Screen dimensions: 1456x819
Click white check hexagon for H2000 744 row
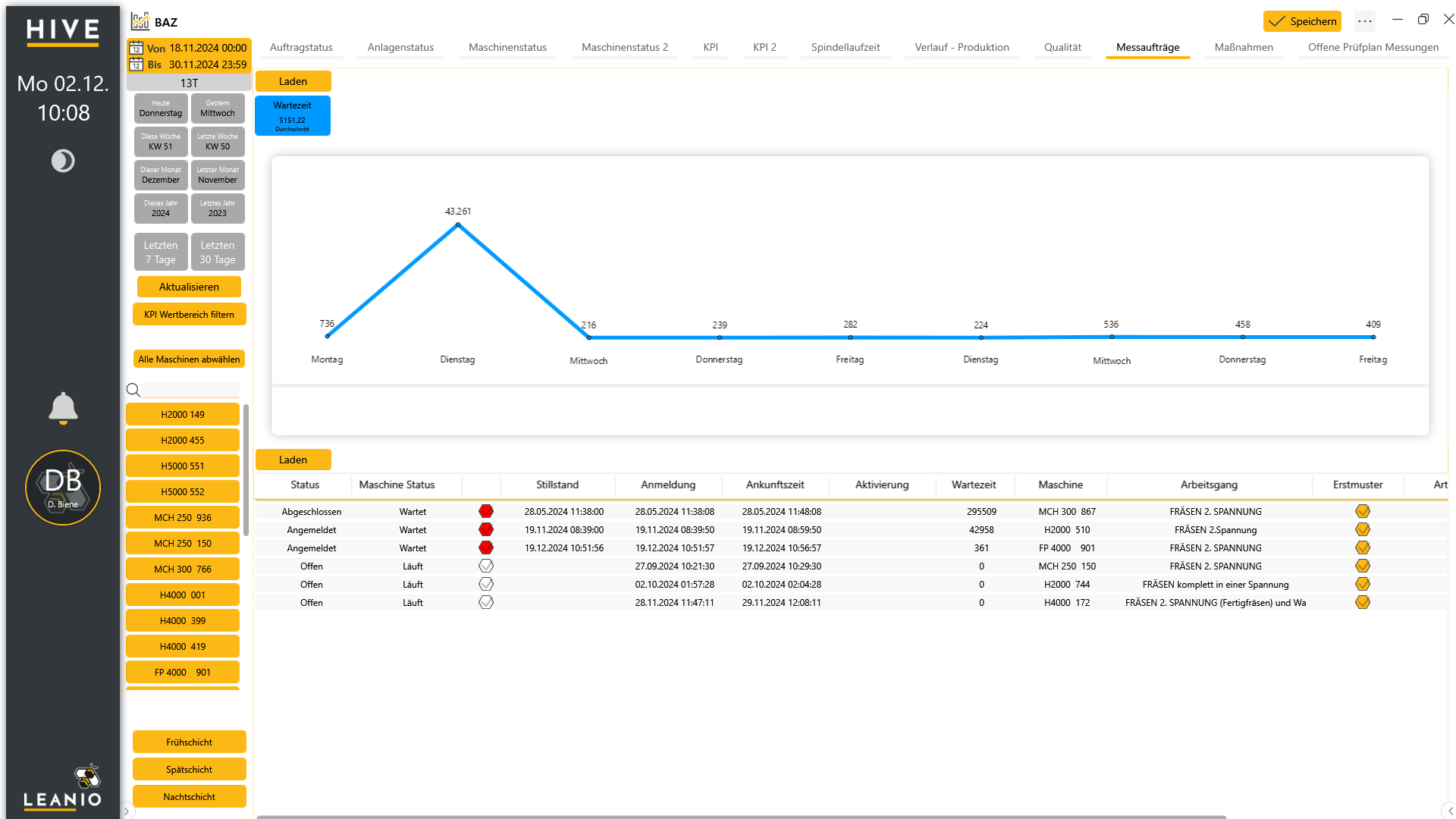click(x=486, y=584)
